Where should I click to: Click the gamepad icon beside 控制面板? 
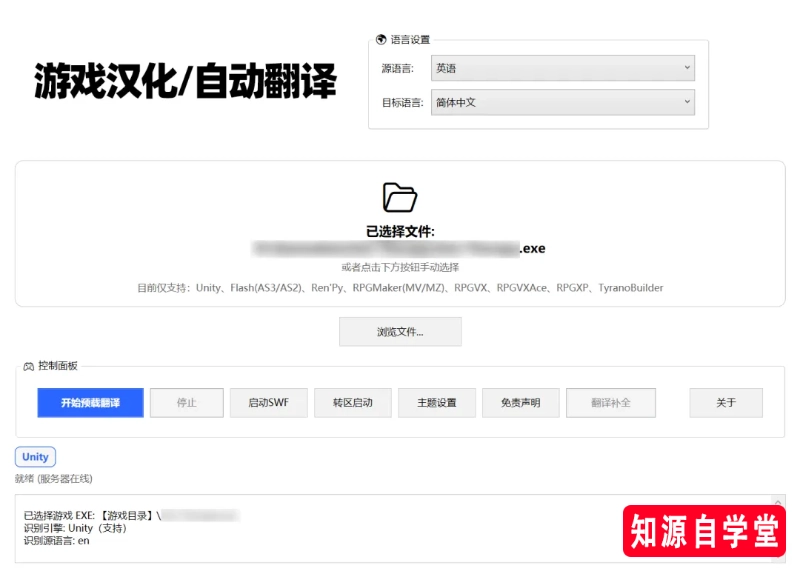point(29,366)
